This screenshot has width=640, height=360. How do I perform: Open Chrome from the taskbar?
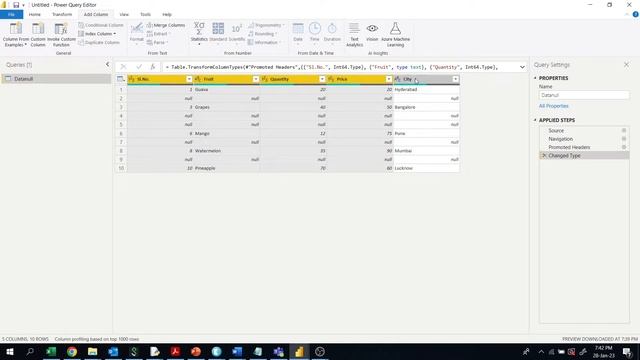(72, 351)
